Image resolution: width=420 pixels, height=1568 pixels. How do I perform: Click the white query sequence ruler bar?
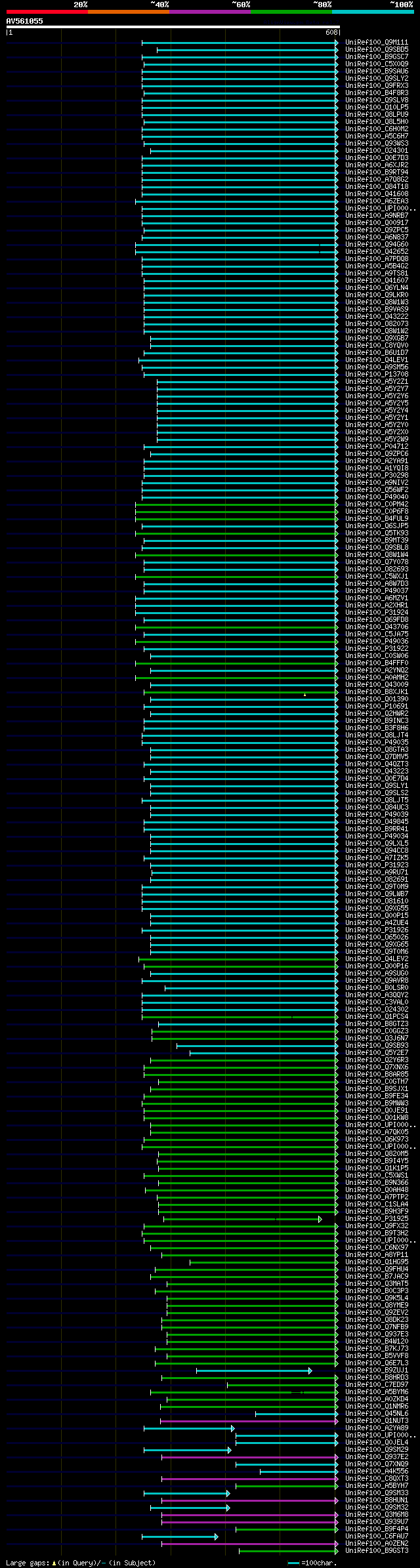click(173, 27)
